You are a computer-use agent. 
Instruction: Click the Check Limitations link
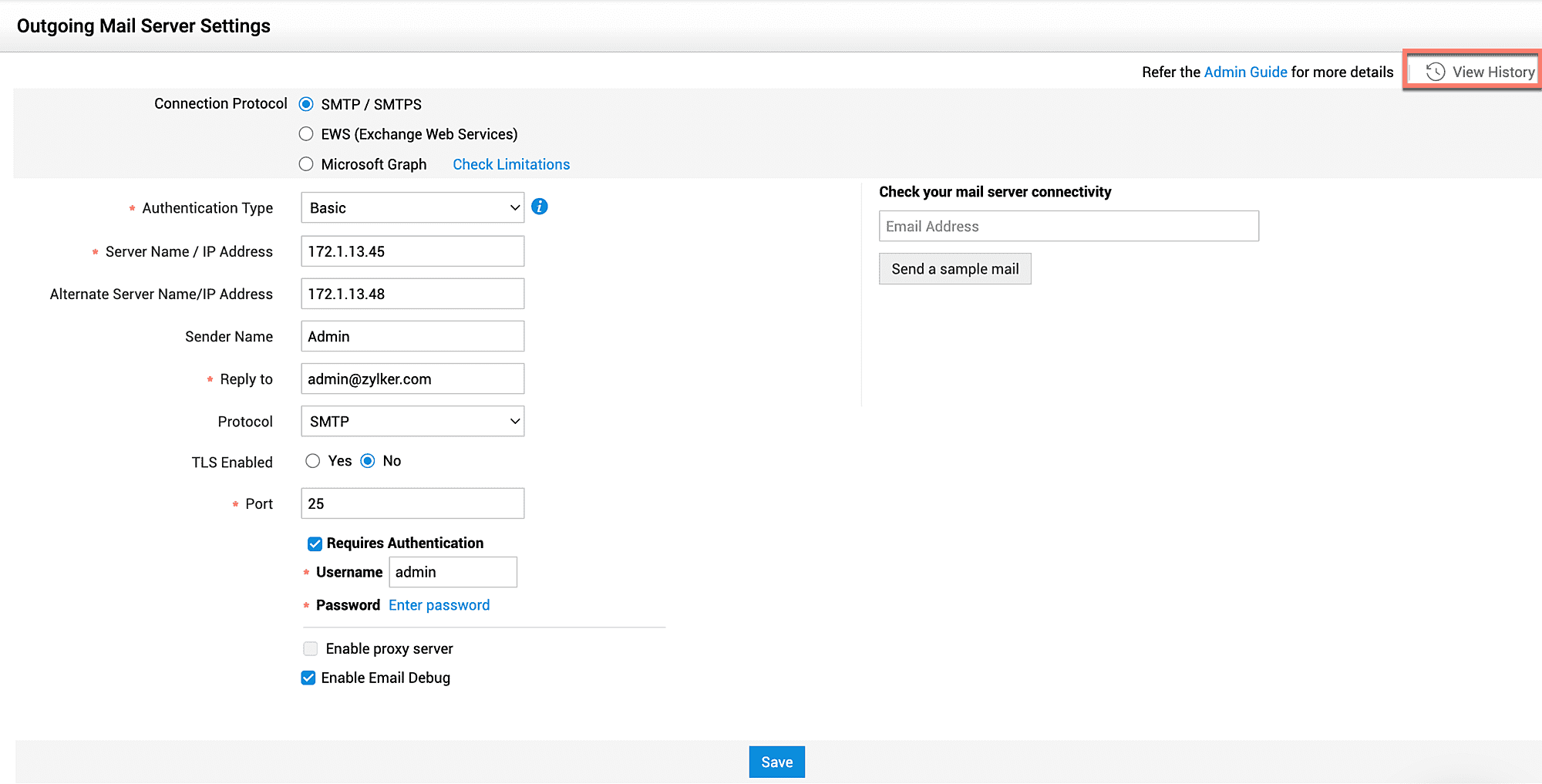511,164
